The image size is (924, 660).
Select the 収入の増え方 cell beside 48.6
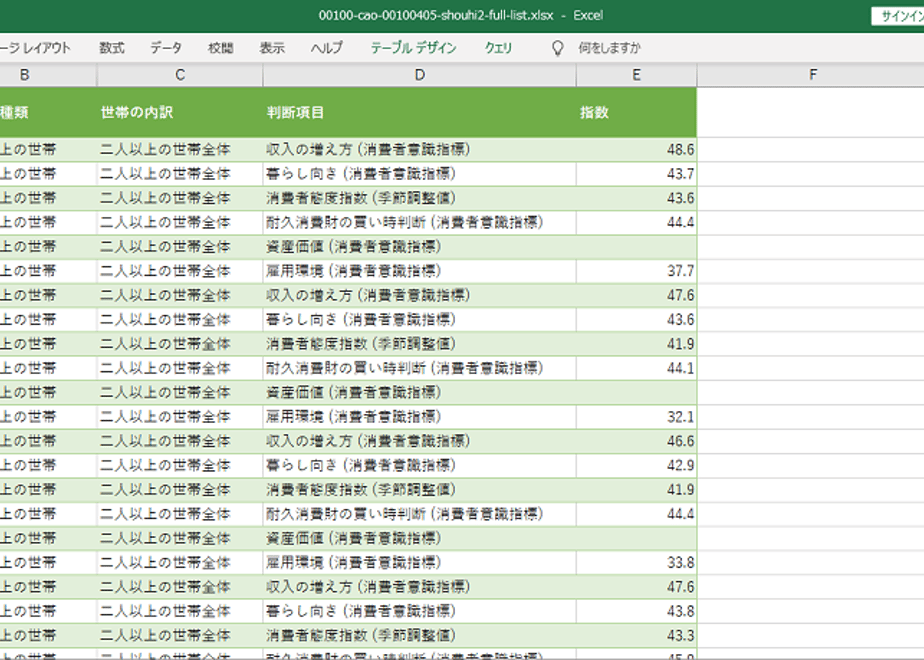point(419,150)
